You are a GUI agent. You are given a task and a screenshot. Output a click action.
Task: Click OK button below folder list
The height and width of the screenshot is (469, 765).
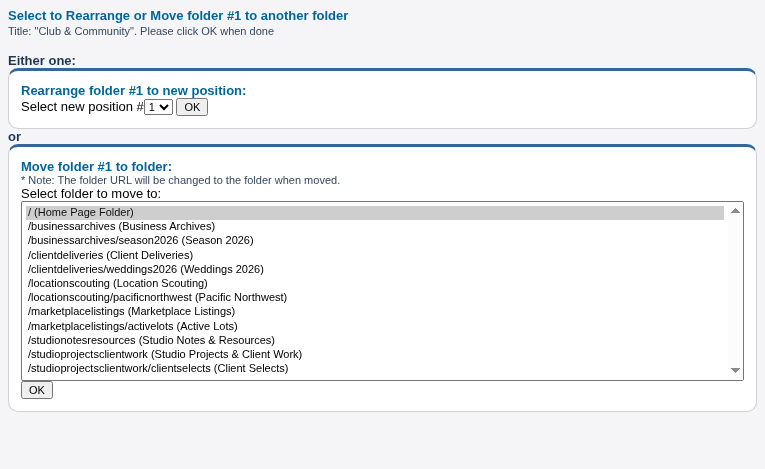[37, 390]
